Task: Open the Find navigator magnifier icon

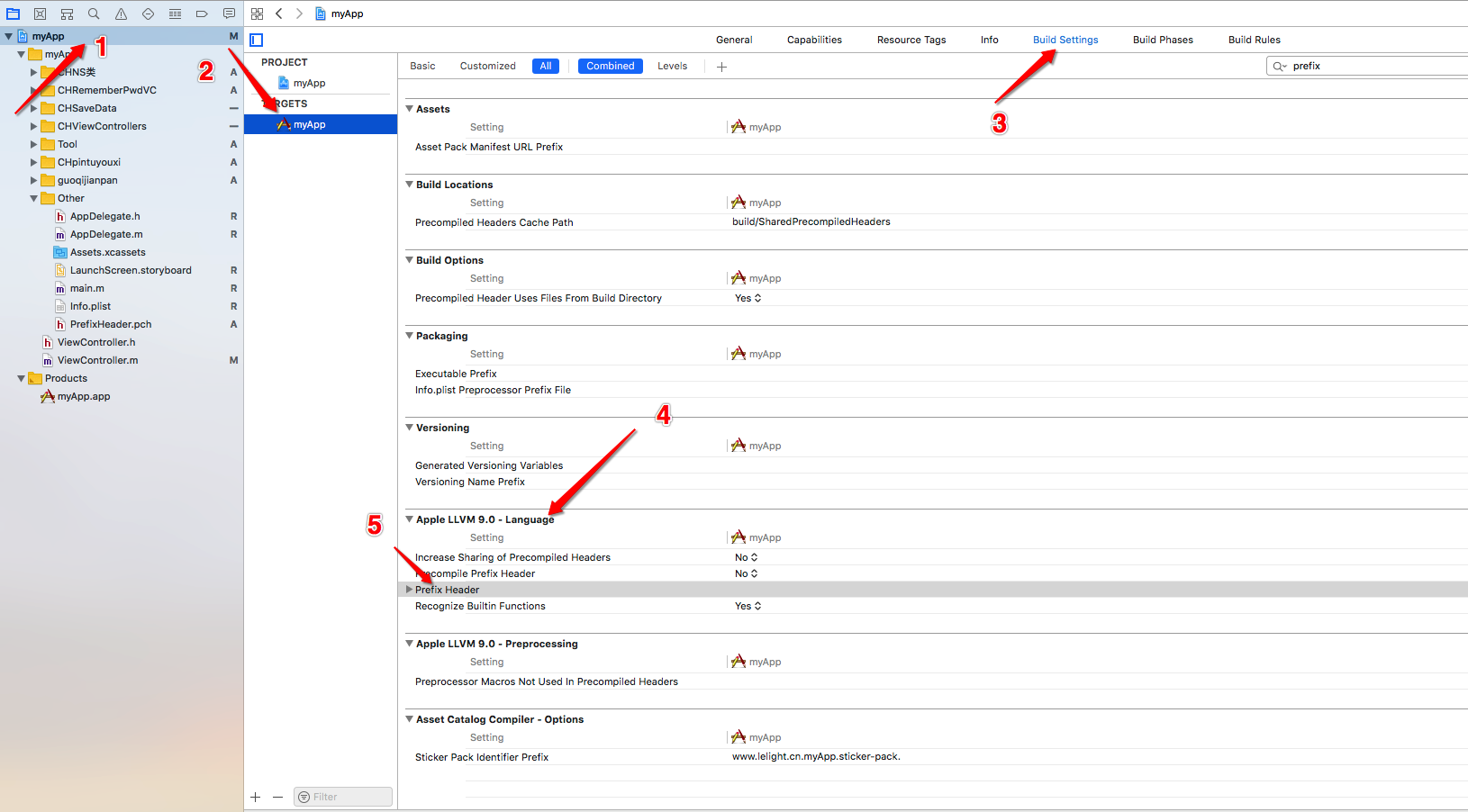Action: pyautogui.click(x=95, y=14)
